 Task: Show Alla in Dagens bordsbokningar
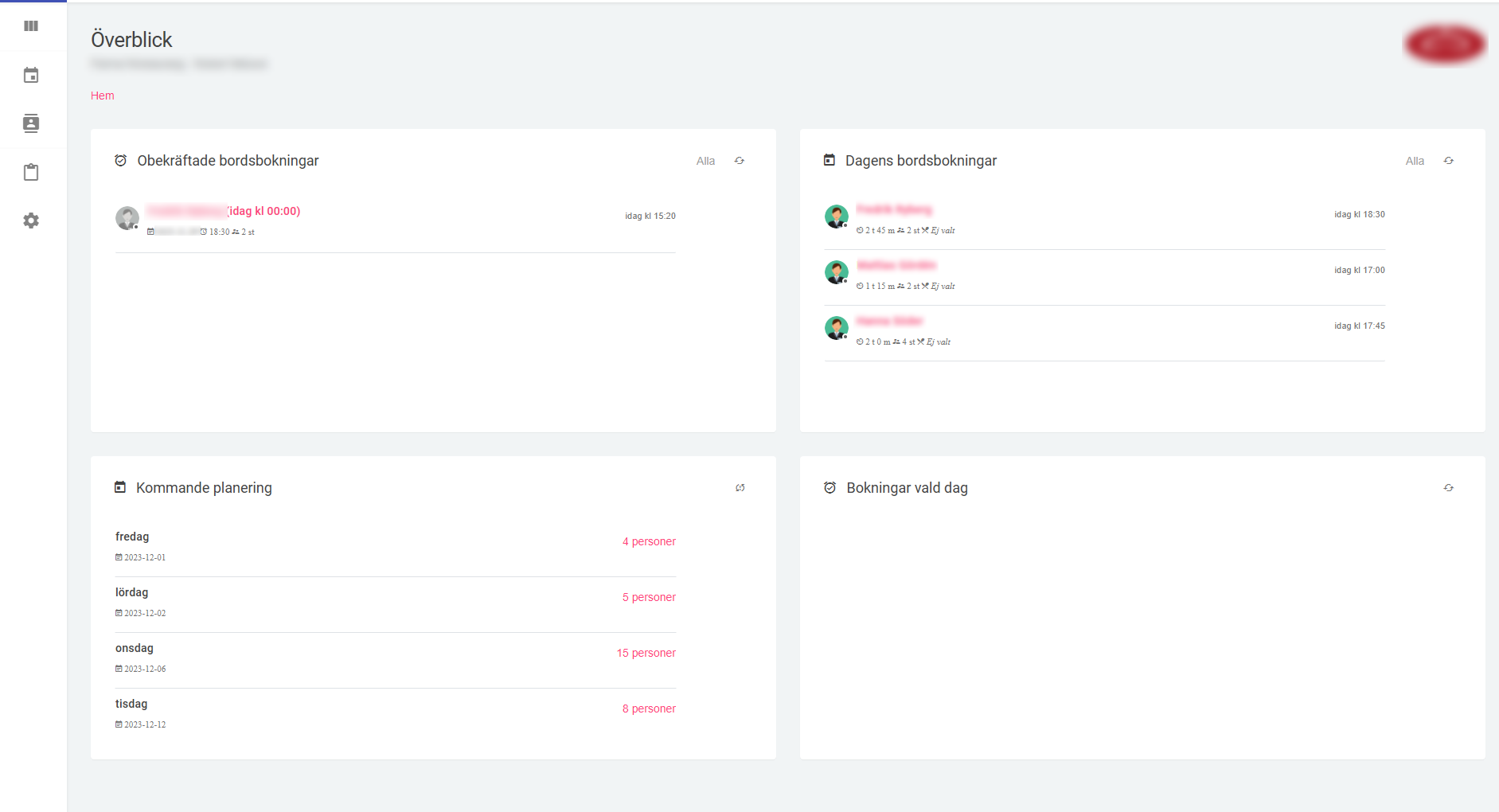(x=1415, y=161)
